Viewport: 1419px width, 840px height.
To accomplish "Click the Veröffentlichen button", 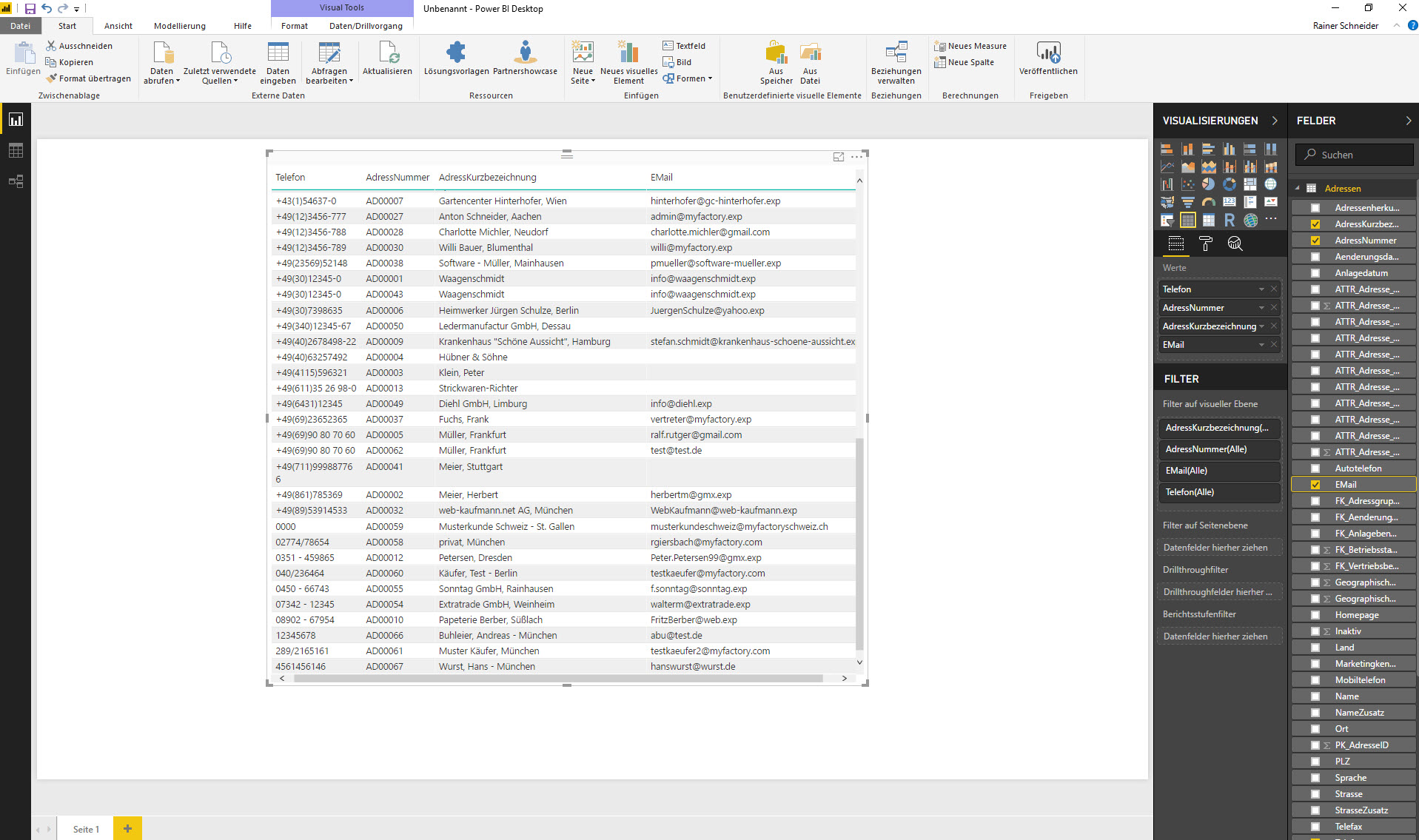I will tap(1047, 59).
